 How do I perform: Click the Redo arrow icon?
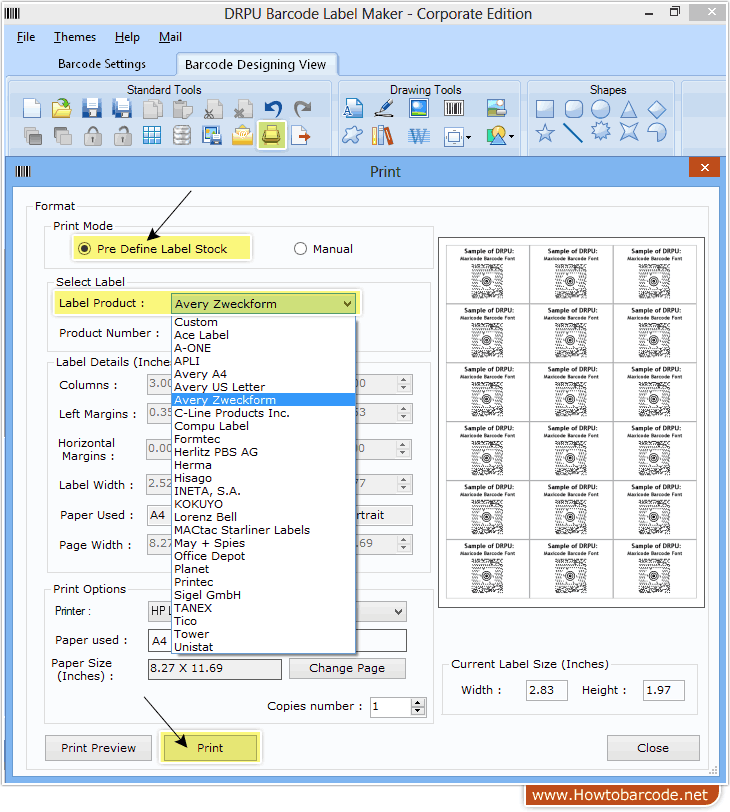point(303,109)
